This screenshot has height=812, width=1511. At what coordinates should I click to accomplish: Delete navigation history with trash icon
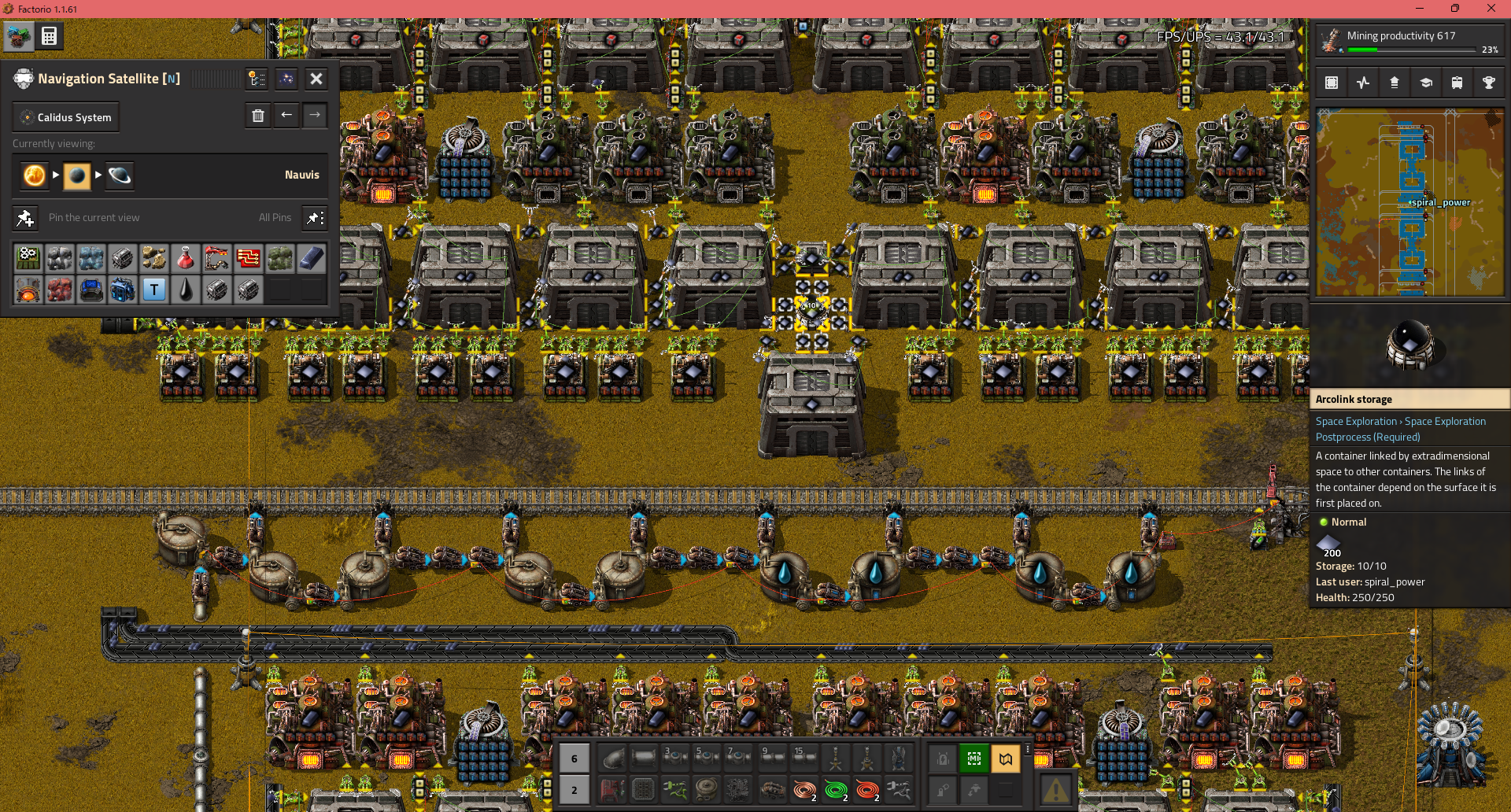[257, 116]
